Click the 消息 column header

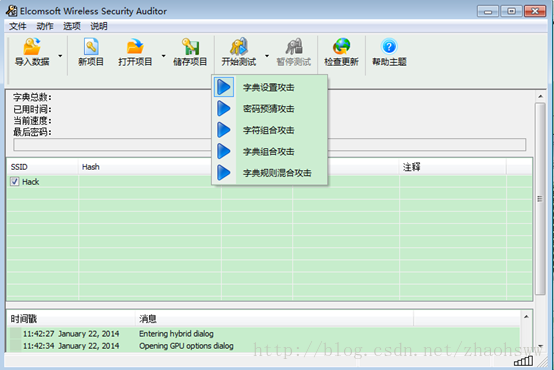[x=148, y=319]
